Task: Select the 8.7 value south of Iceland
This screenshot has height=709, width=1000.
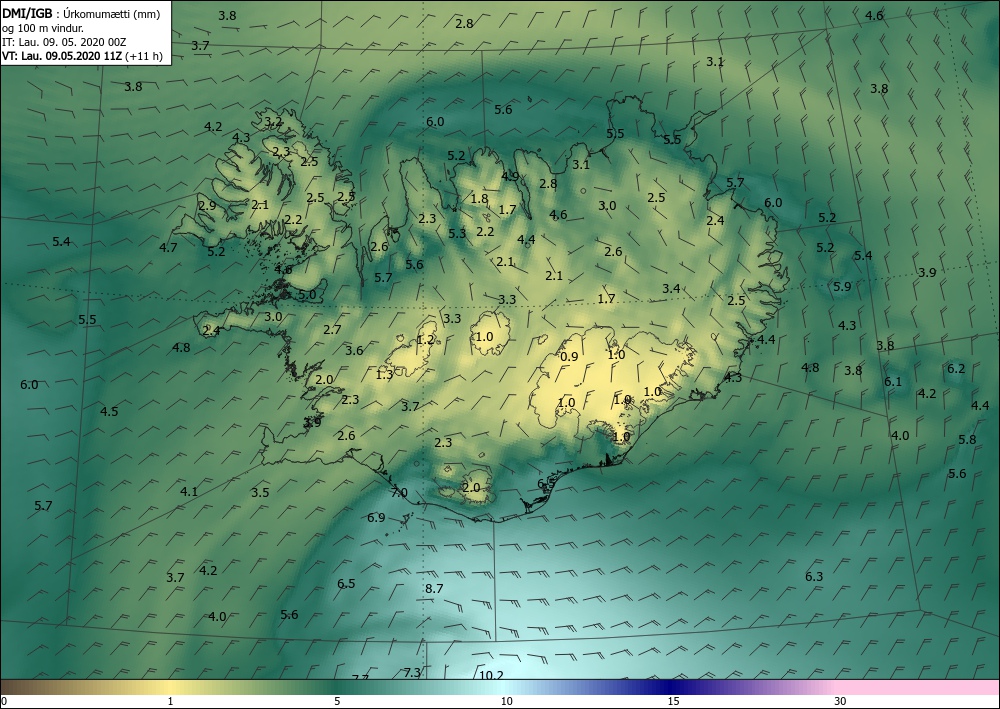Action: (434, 588)
